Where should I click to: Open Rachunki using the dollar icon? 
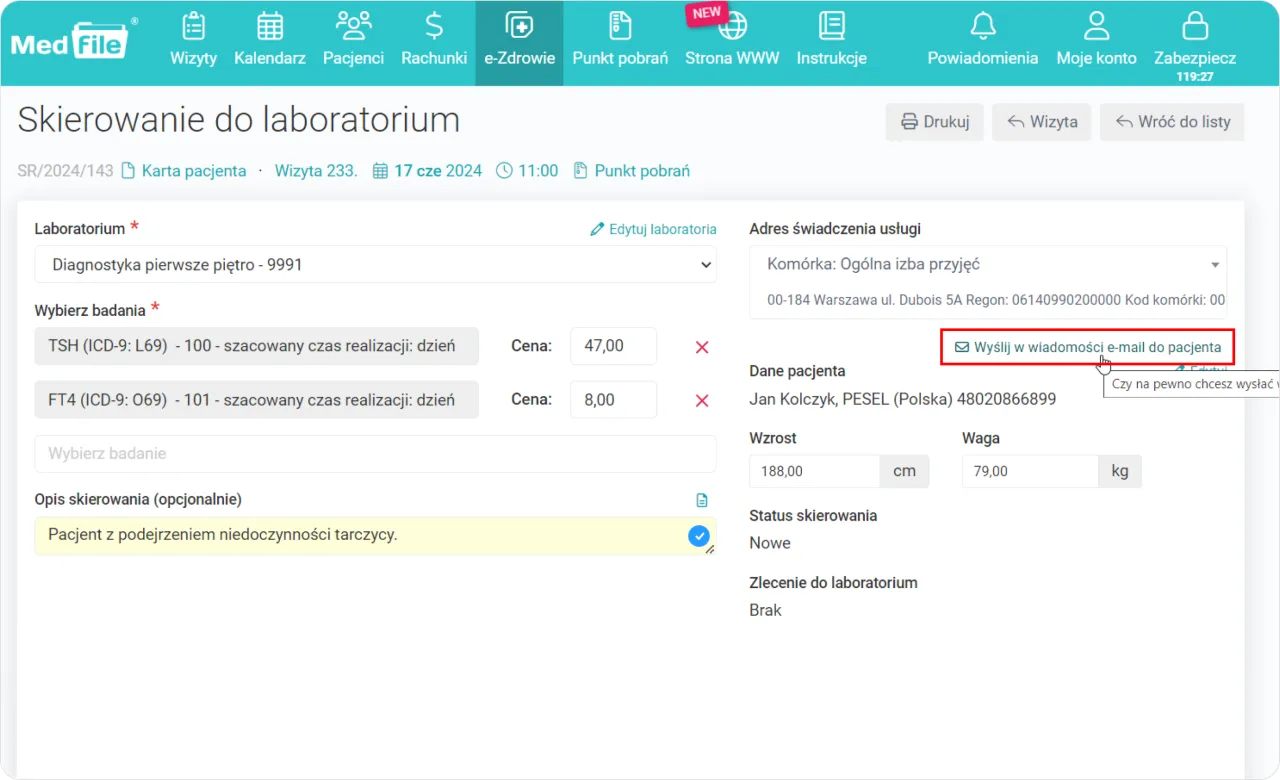click(x=434, y=40)
